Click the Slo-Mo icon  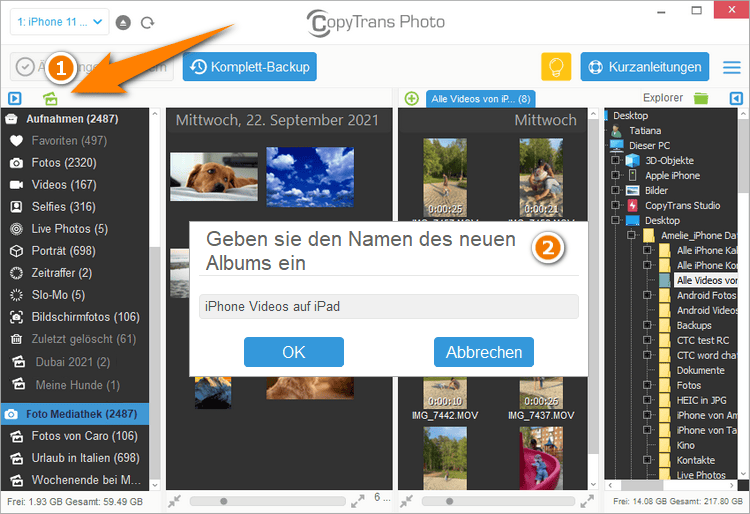point(16,295)
